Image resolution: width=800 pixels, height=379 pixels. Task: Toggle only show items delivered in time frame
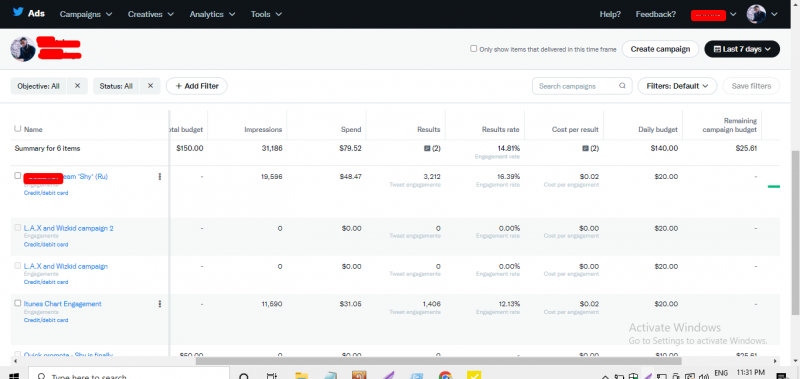(473, 48)
